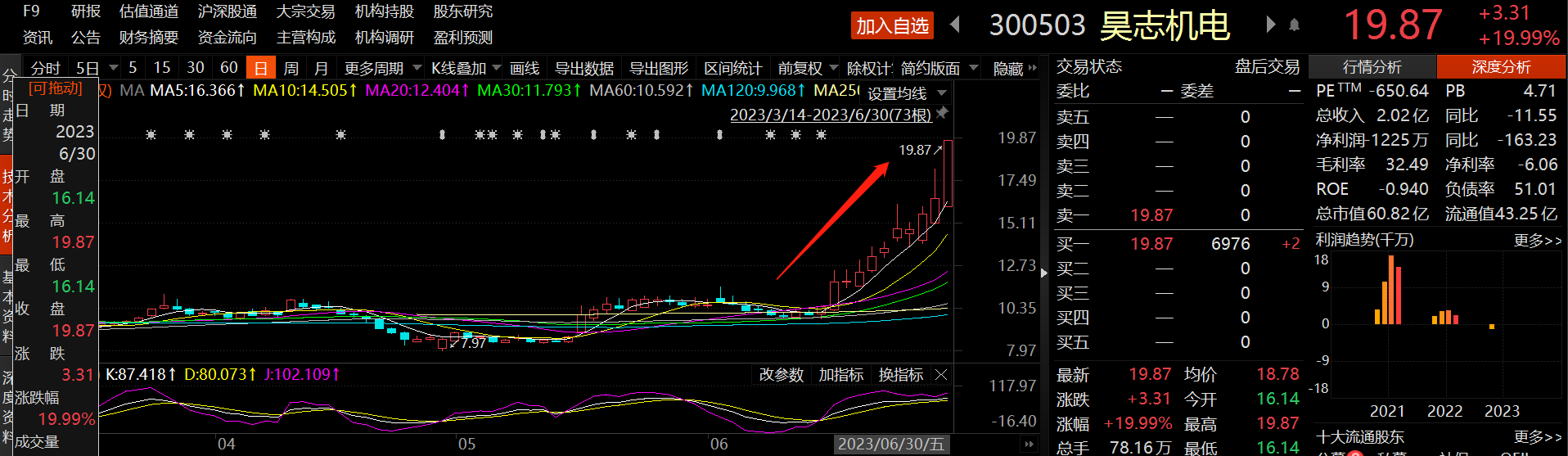
Task: Click the [可拖动] draggable info panel header
Action: 56,88
